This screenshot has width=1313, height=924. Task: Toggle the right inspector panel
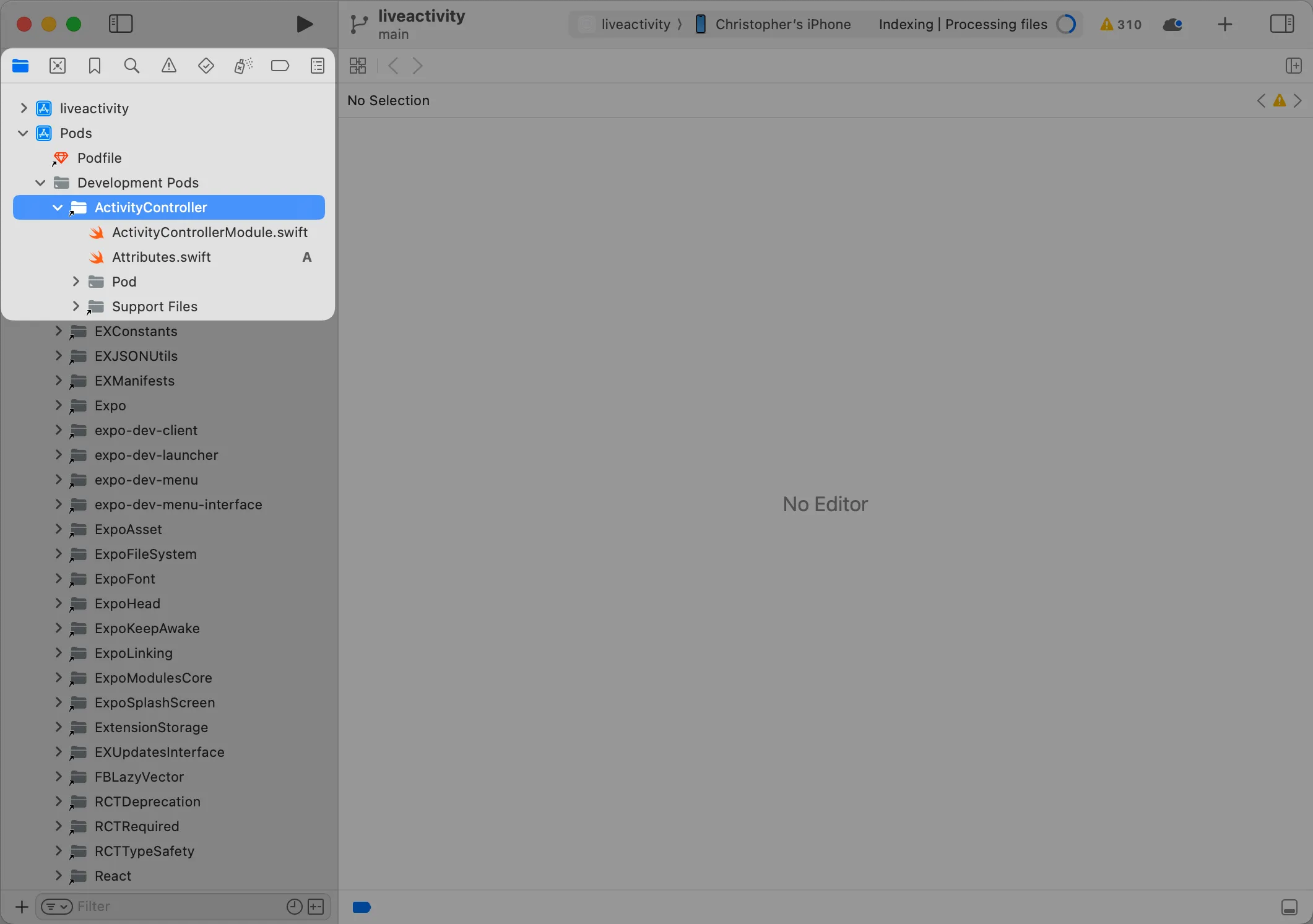click(1282, 24)
